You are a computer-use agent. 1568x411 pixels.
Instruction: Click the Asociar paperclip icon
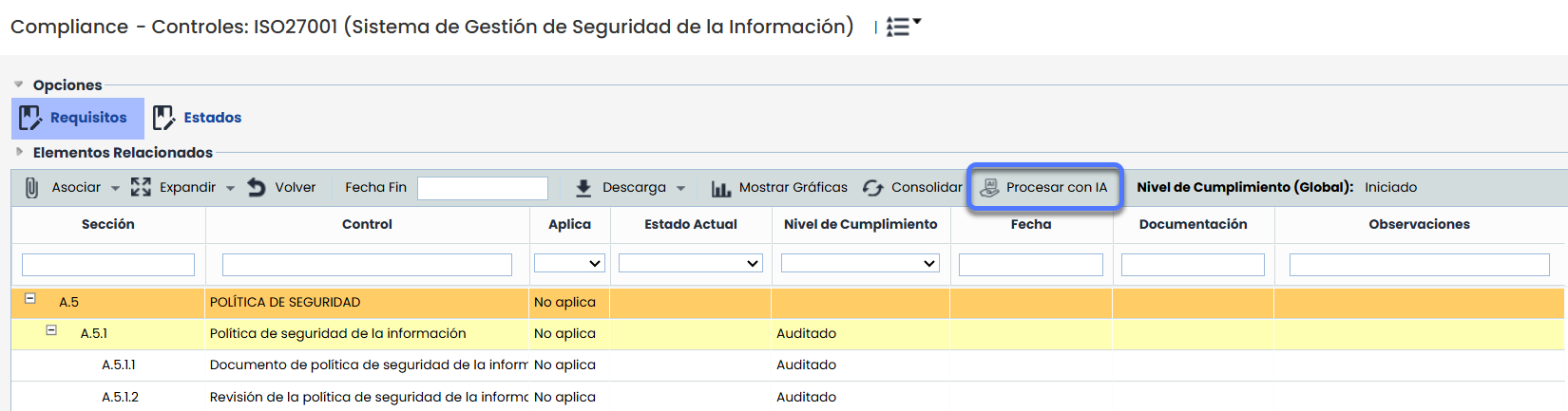(x=31, y=188)
